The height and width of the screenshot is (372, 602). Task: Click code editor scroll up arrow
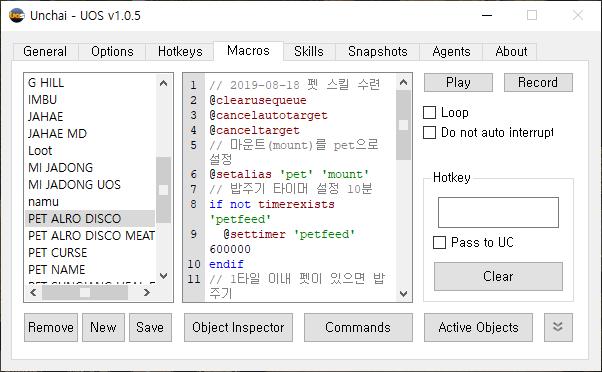pyautogui.click(x=403, y=82)
